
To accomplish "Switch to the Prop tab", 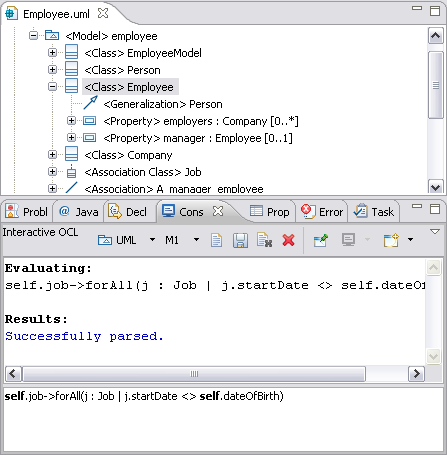I will [x=269, y=212].
